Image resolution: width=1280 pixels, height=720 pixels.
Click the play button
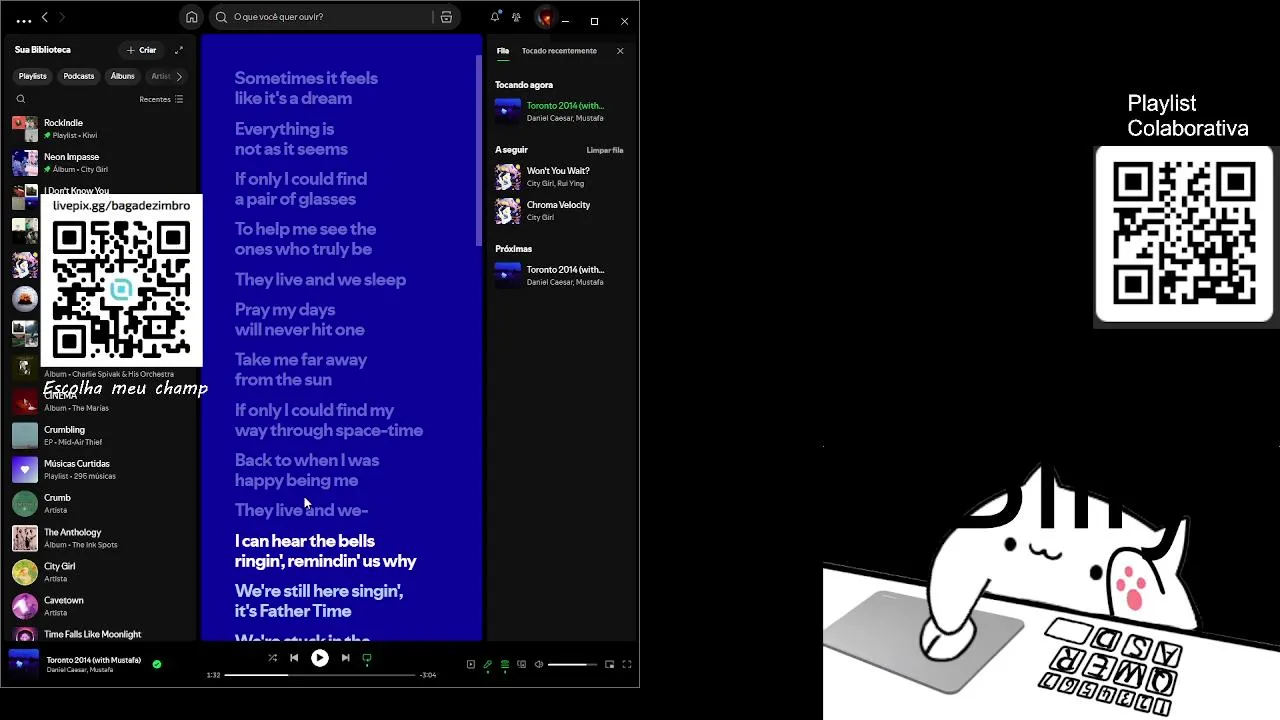[x=320, y=658]
